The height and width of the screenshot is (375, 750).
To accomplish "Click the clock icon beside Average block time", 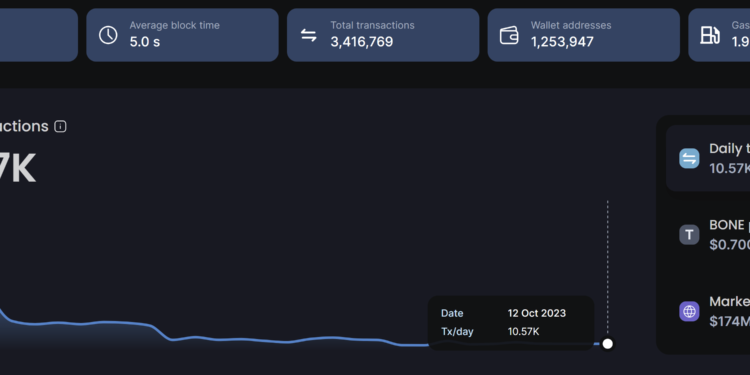I will [x=108, y=35].
